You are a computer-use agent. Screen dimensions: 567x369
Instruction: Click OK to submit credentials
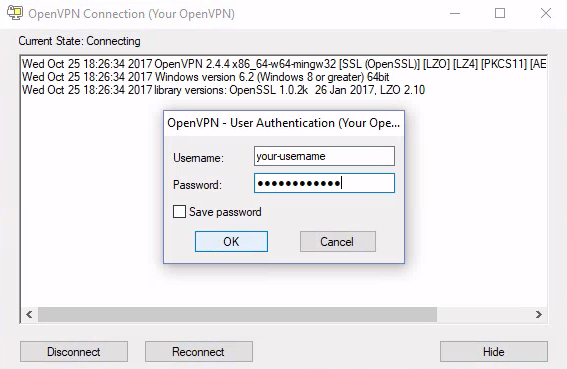(231, 241)
